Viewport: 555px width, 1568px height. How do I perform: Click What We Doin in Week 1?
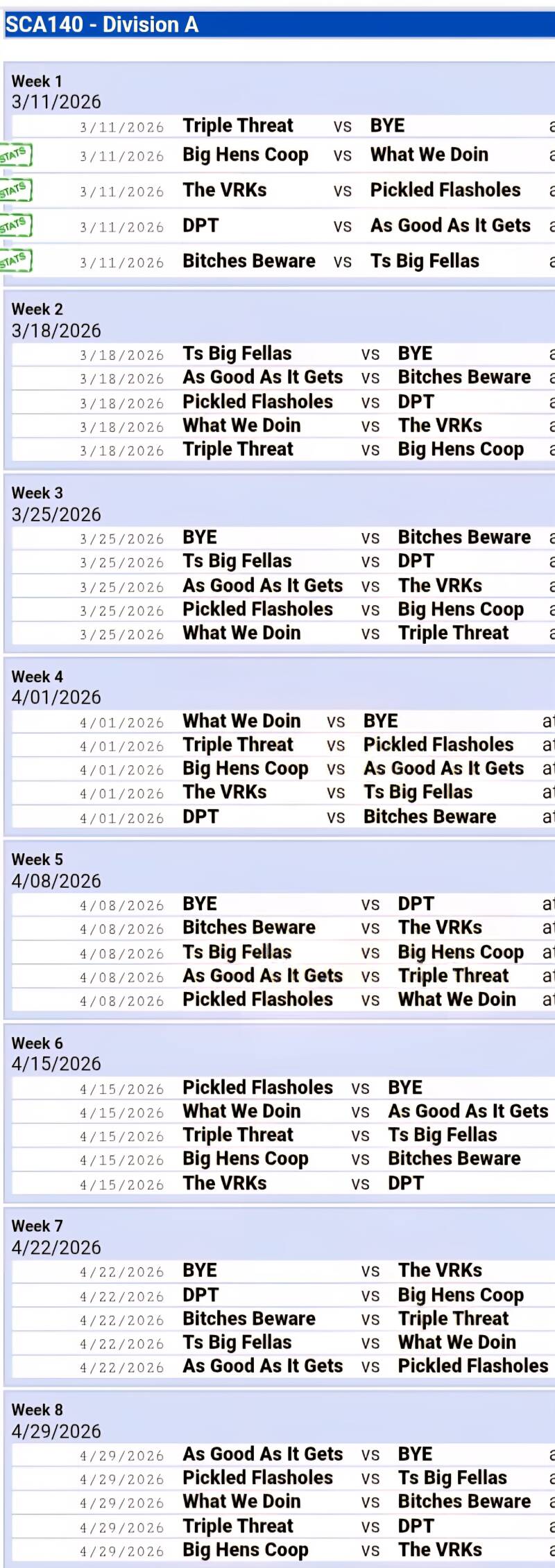tap(429, 155)
